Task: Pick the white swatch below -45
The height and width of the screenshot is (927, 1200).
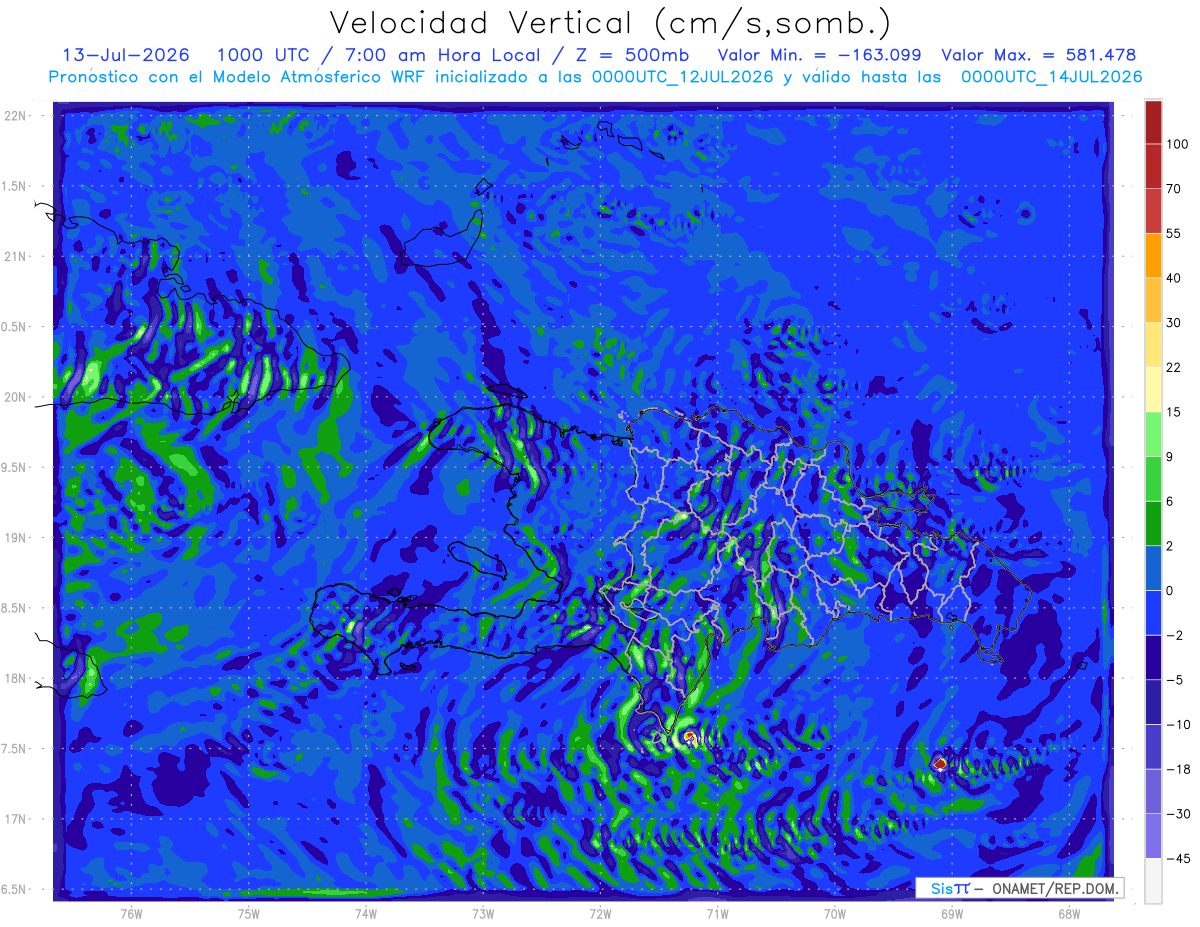Action: click(x=1153, y=880)
